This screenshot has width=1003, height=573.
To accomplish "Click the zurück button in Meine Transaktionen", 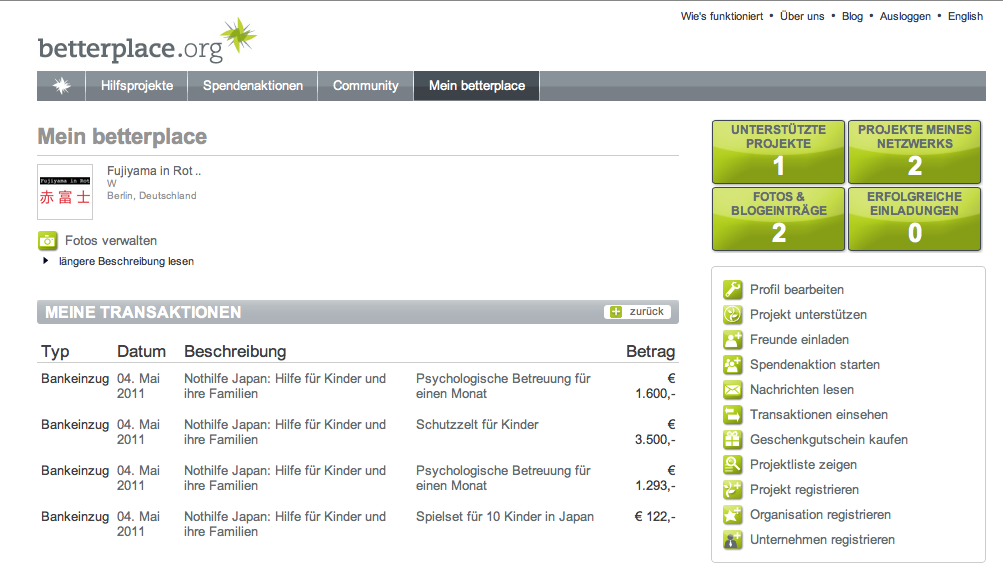I will pos(638,311).
